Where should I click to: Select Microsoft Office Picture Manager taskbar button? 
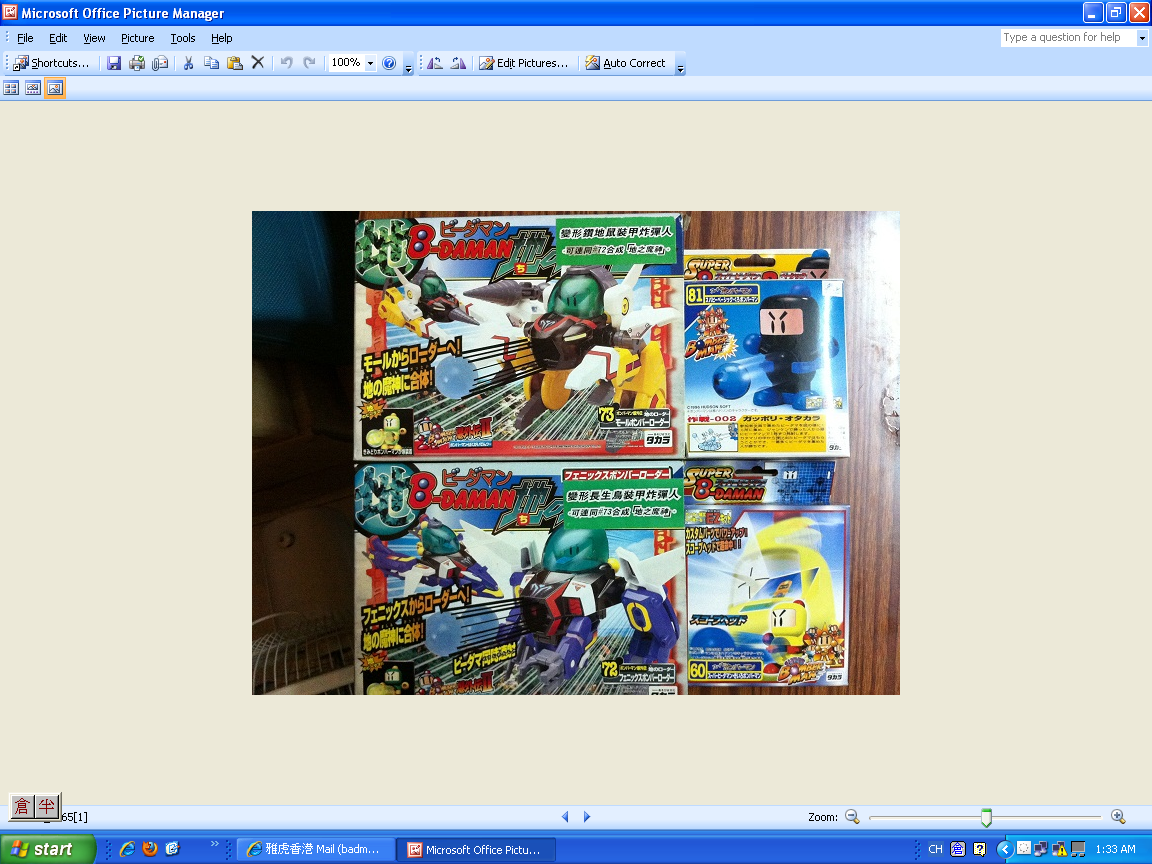click(x=476, y=849)
